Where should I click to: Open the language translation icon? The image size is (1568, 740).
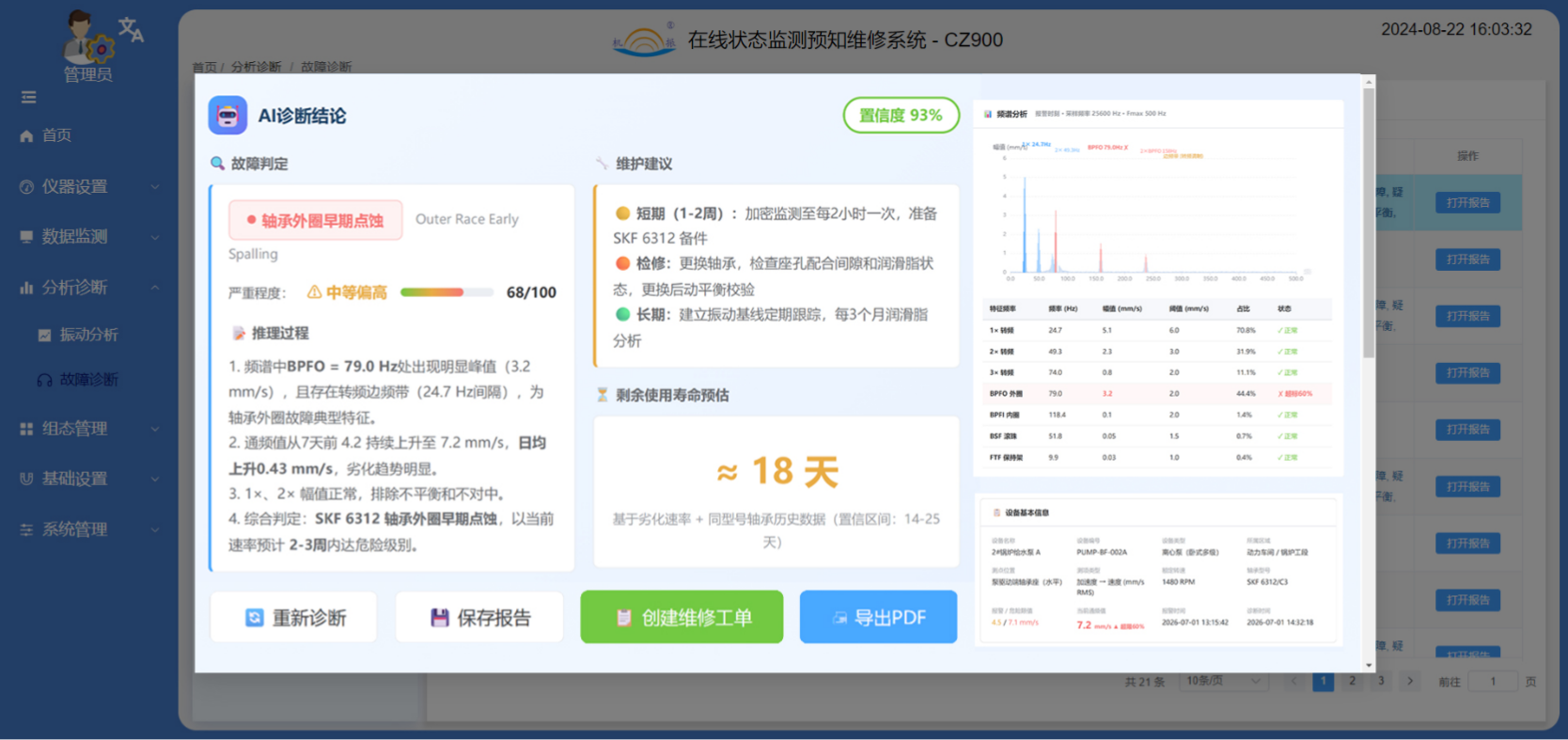[131, 30]
